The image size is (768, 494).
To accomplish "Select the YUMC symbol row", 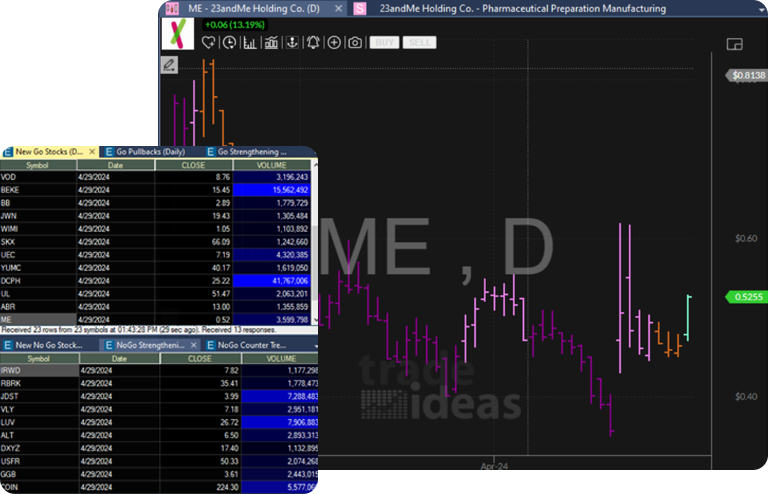I will click(x=155, y=268).
